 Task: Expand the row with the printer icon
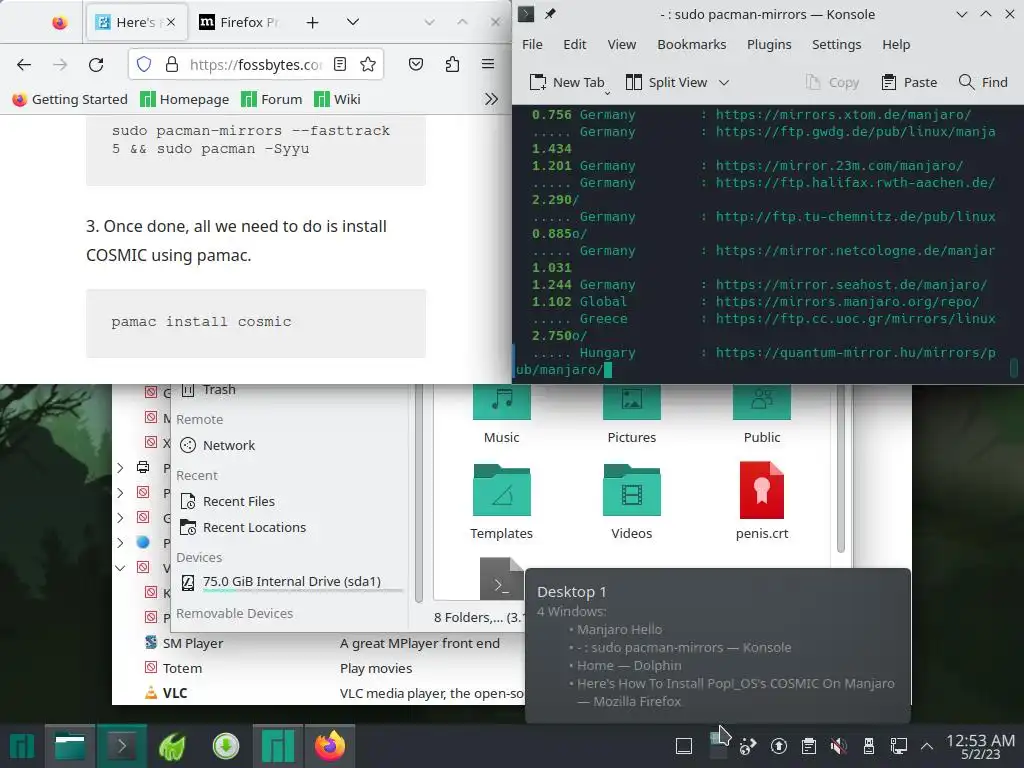click(x=120, y=468)
